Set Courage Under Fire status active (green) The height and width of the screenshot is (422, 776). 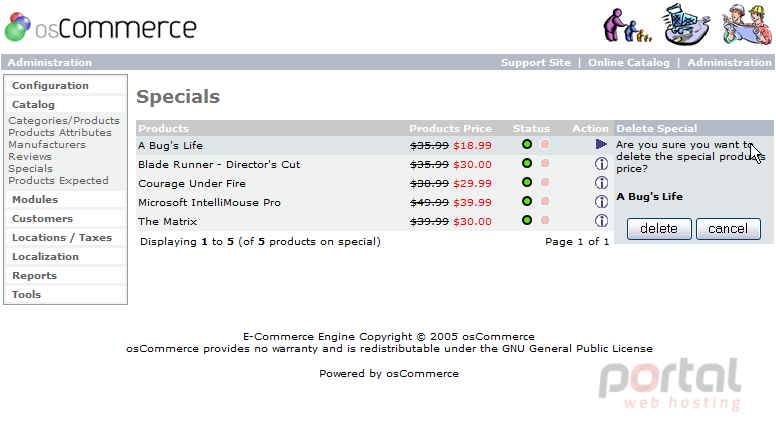(527, 182)
